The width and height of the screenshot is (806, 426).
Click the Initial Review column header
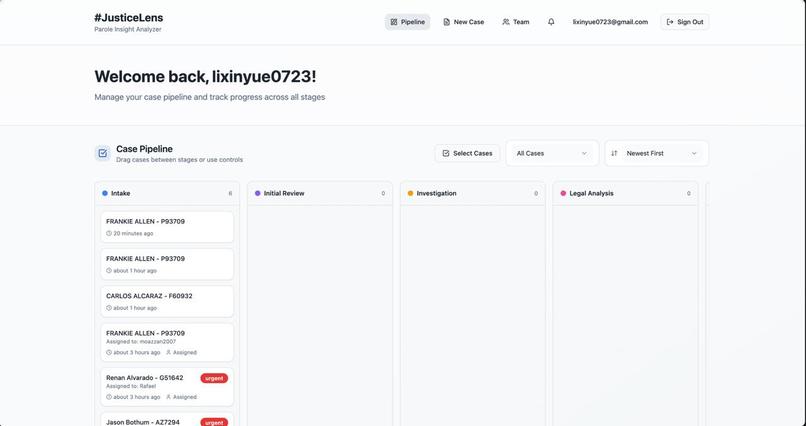click(x=320, y=193)
